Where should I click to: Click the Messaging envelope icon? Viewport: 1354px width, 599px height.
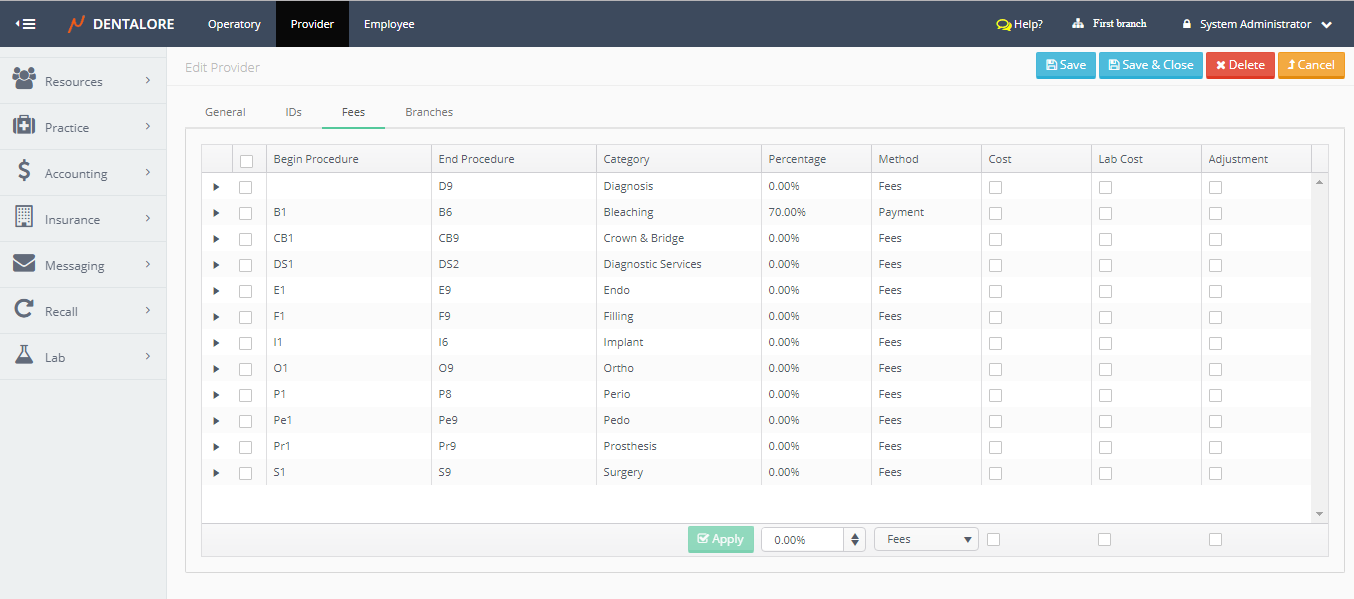(24, 264)
